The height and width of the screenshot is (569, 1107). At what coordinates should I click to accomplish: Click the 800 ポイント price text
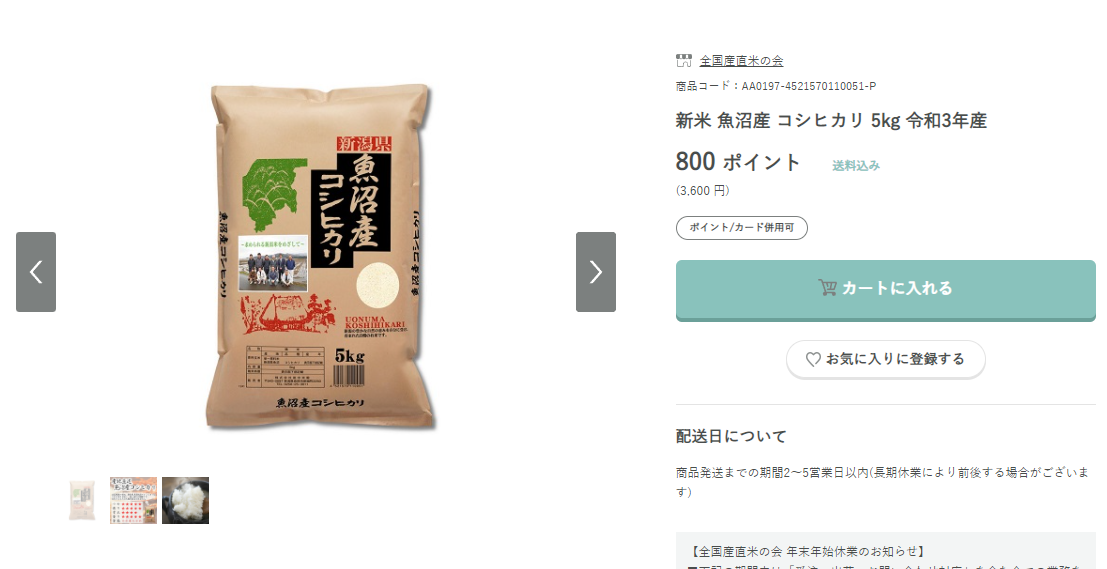pos(738,162)
